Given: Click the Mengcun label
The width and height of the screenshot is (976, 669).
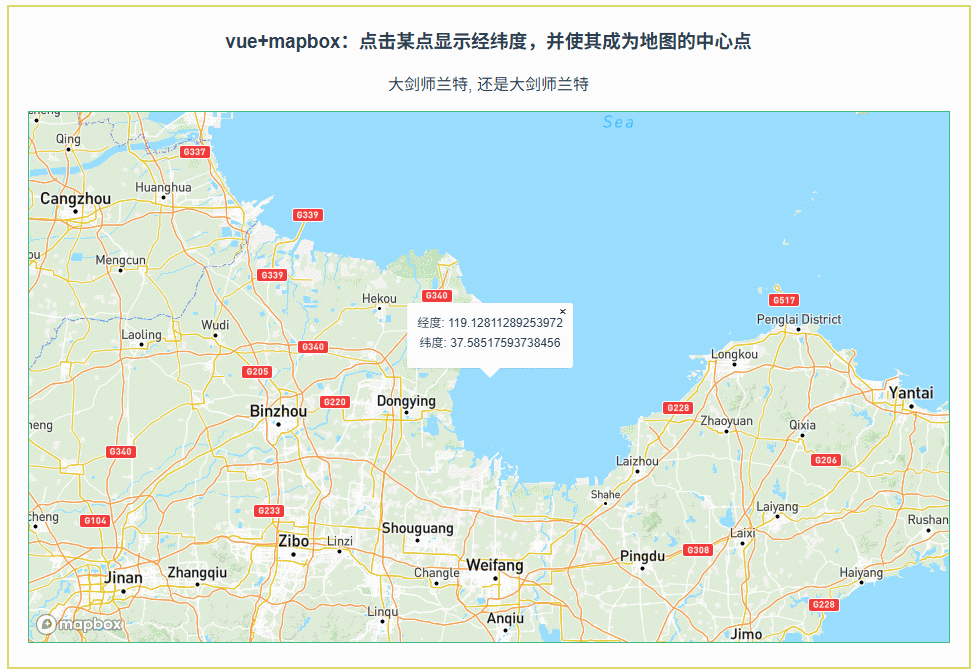Looking at the screenshot, I should (120, 260).
